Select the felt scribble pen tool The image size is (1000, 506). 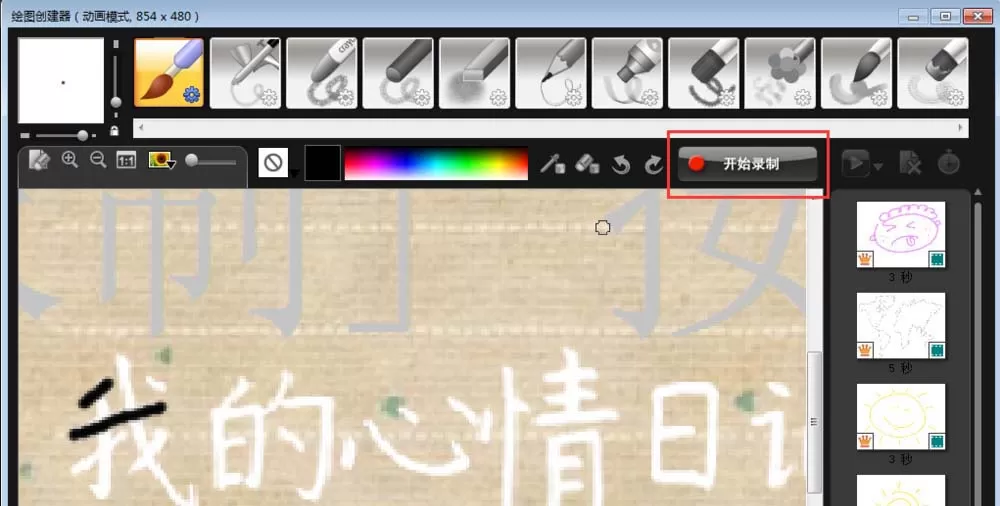[x=703, y=72]
